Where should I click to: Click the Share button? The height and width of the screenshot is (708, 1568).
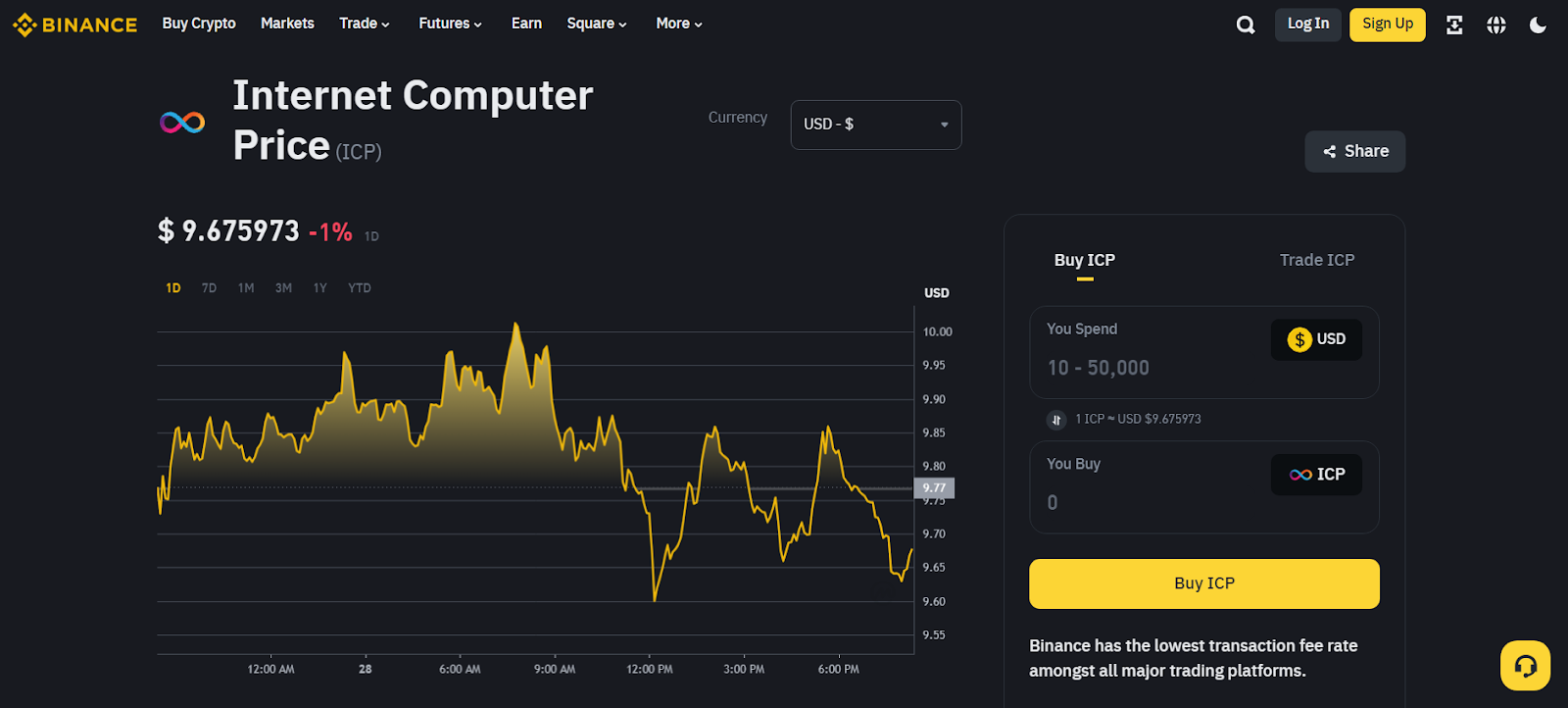tap(1355, 151)
